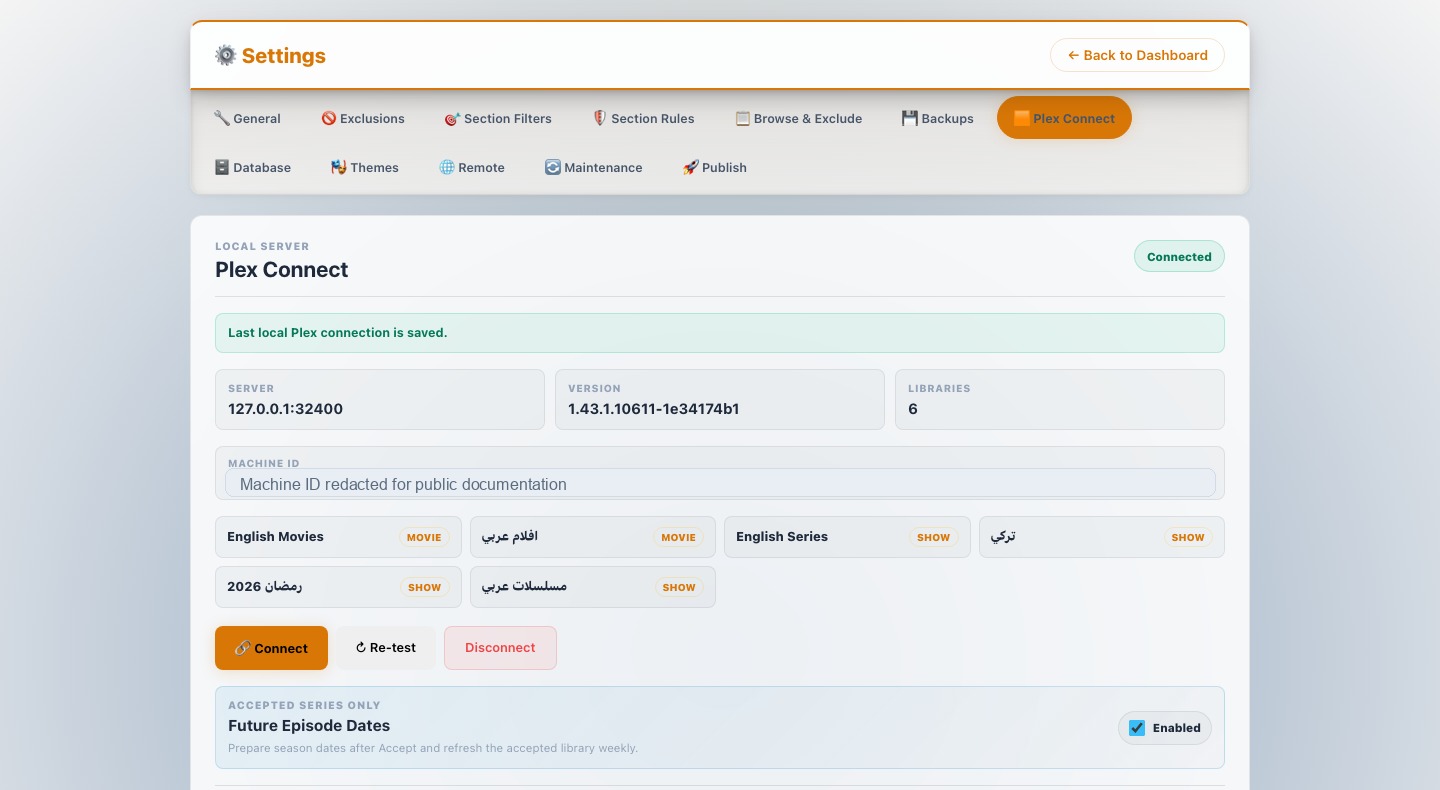
Task: Go to the Maintenance tab
Action: (x=593, y=167)
